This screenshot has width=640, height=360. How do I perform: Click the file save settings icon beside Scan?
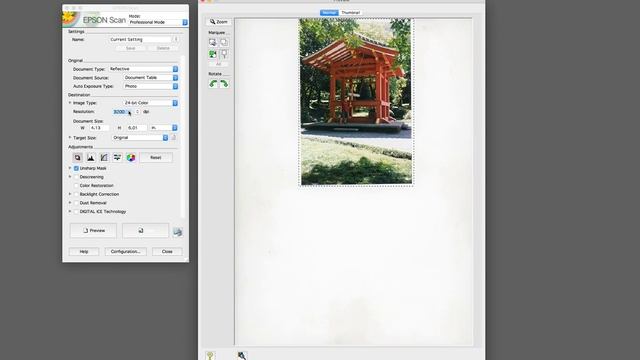[178, 231]
